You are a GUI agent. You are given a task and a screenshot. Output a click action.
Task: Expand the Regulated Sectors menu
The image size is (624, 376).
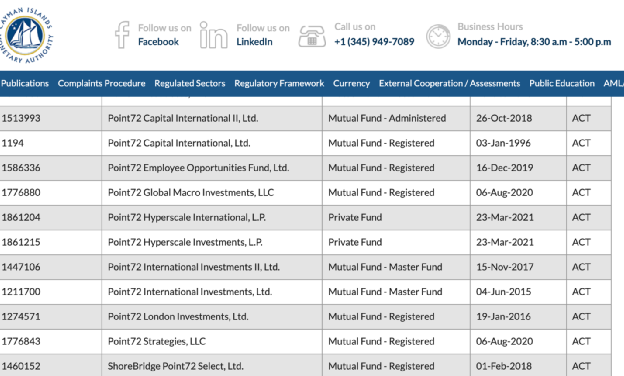pos(190,84)
